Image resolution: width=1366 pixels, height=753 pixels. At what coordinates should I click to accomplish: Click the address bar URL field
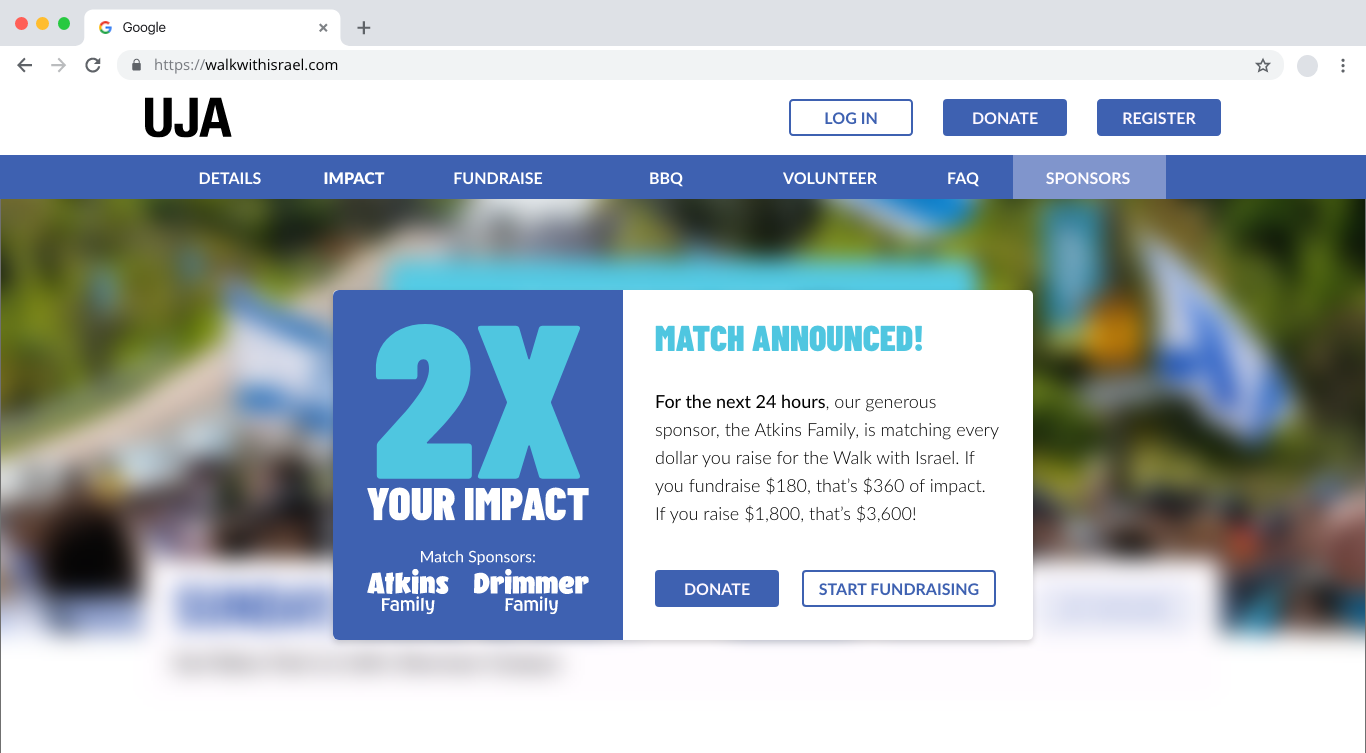700,65
